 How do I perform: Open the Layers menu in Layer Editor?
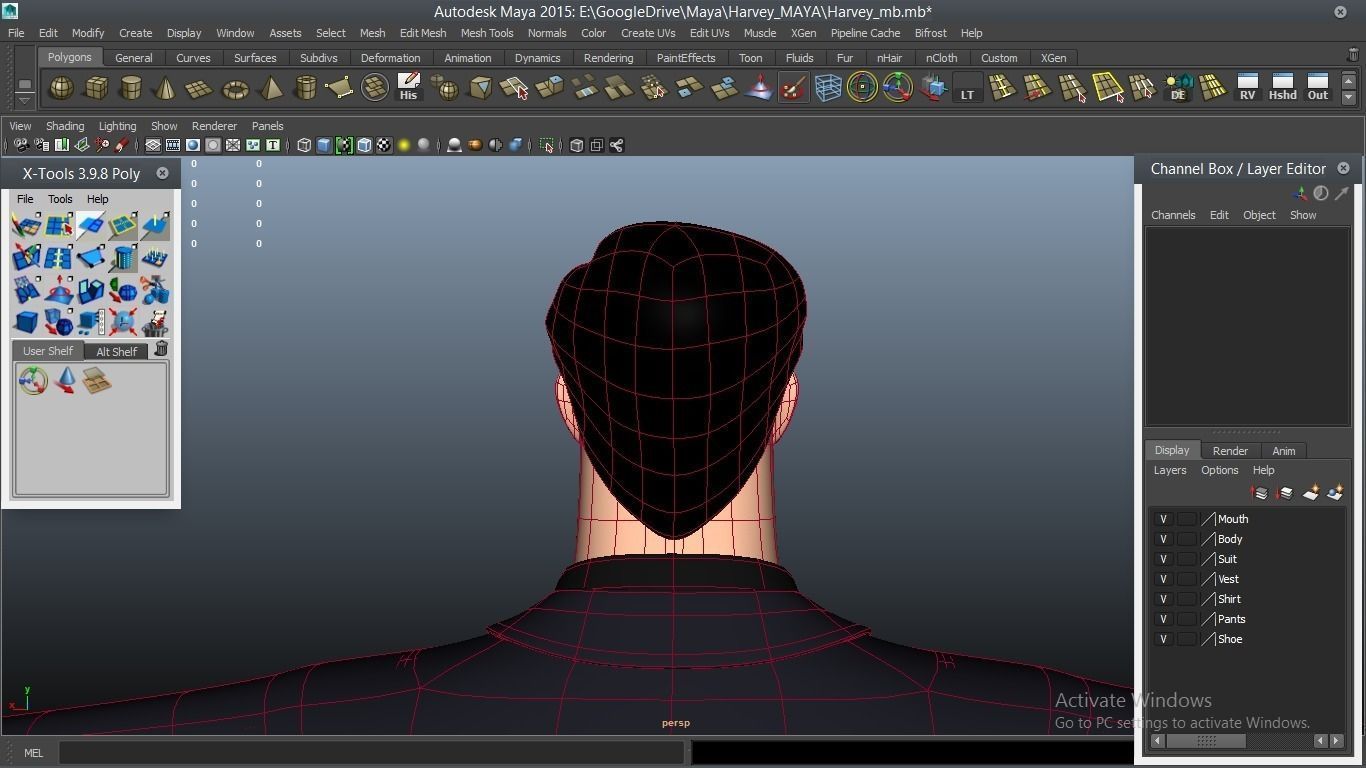click(1170, 470)
